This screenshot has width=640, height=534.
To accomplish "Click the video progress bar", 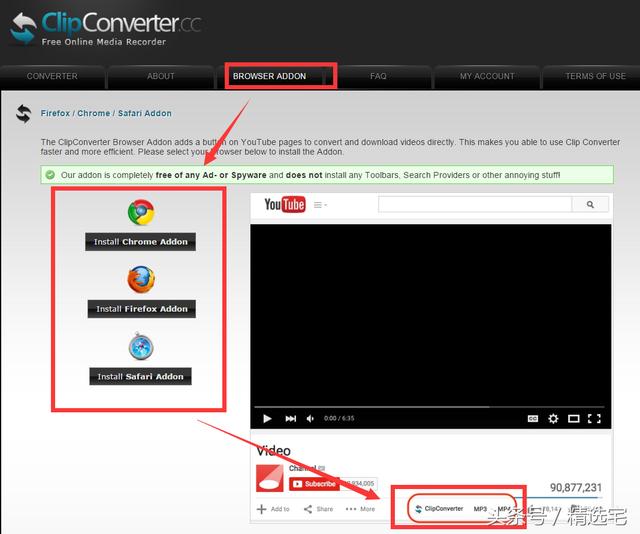I will point(429,407).
